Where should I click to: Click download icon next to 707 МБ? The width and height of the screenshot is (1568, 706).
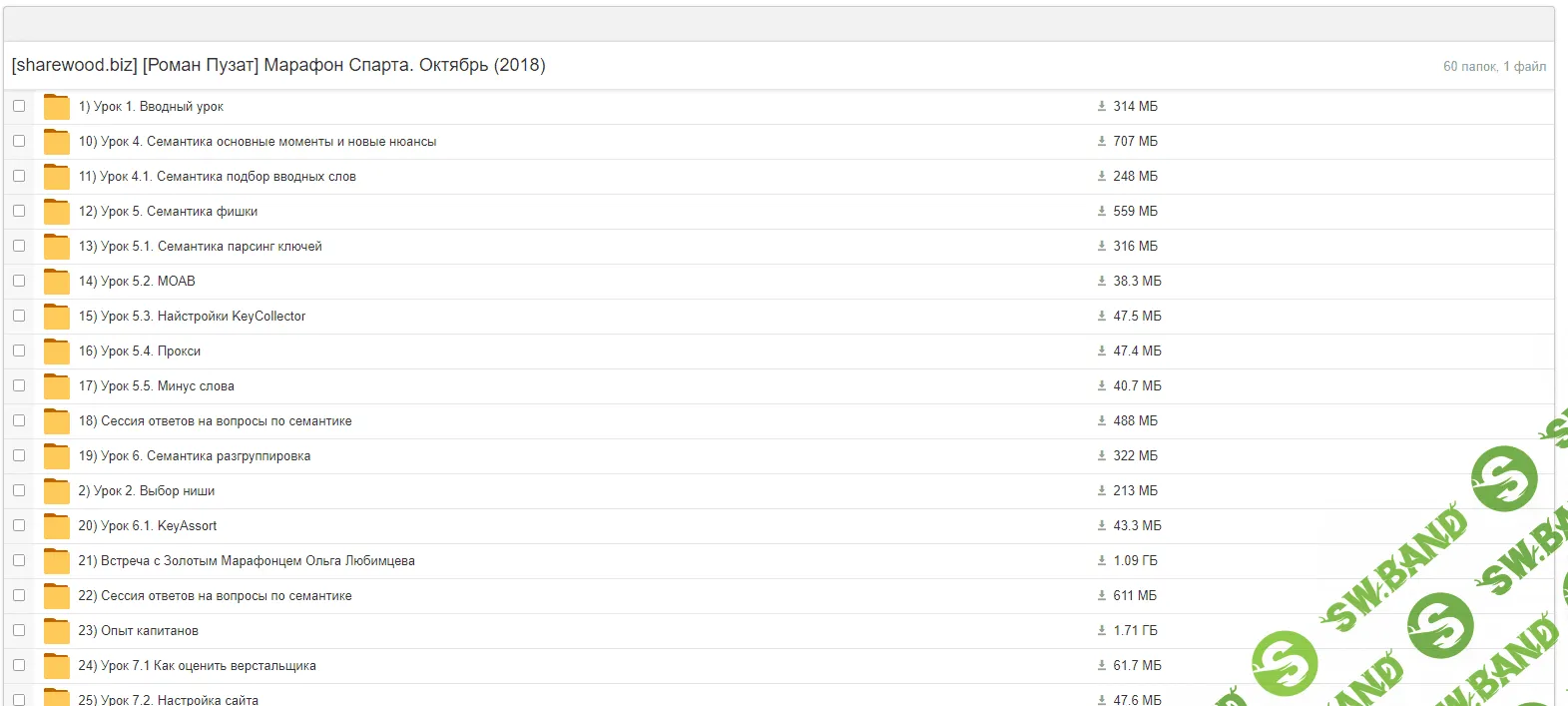(1102, 142)
